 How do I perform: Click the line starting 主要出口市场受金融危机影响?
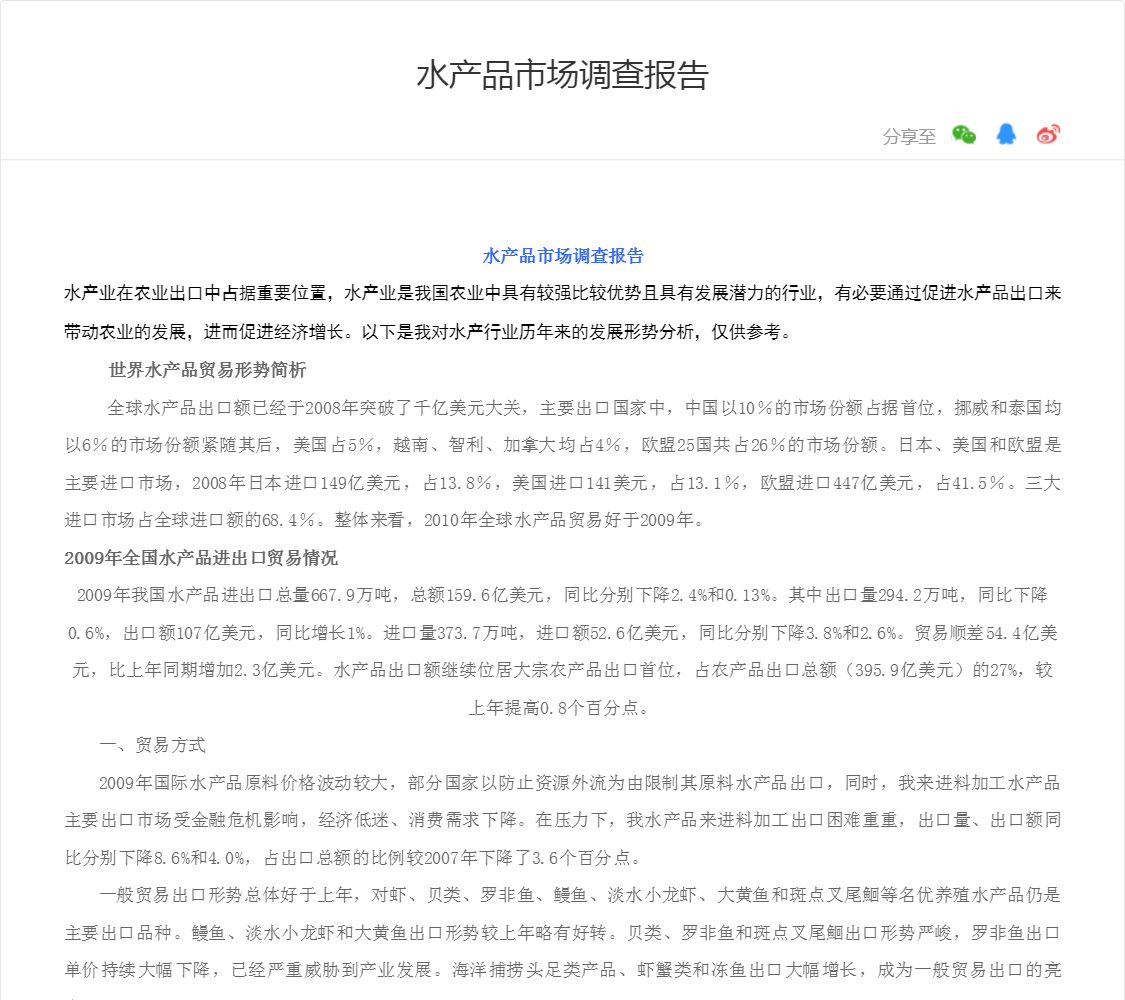click(562, 821)
